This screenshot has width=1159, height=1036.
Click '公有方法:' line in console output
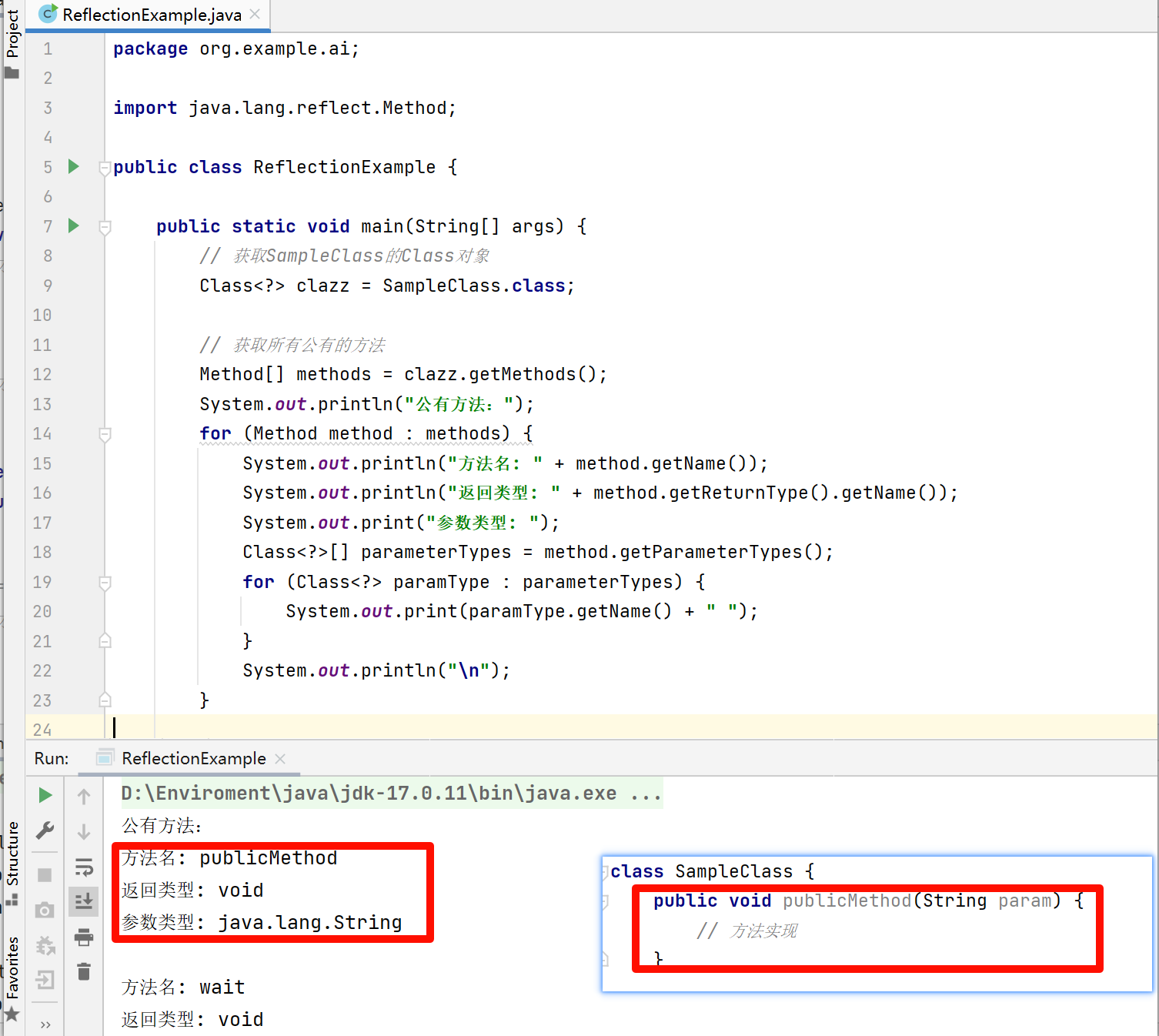[x=162, y=826]
